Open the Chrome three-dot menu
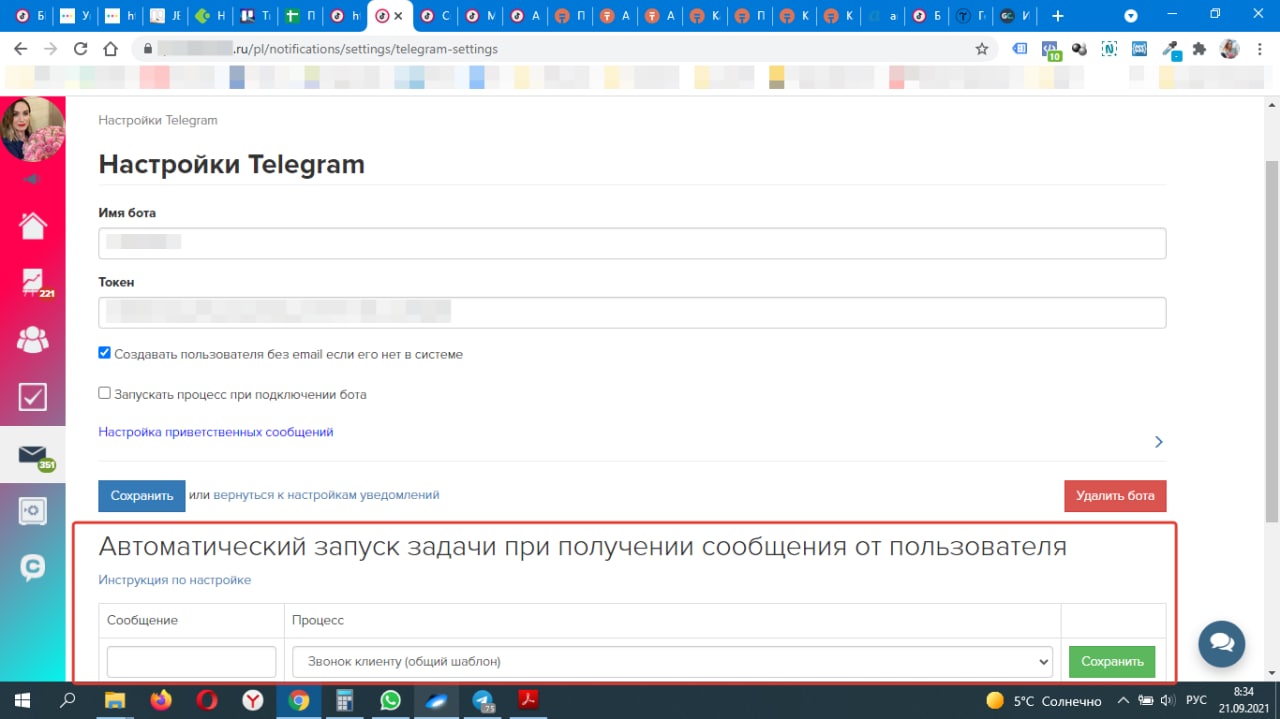Screen dimensions: 1280x719 coord(1259,49)
